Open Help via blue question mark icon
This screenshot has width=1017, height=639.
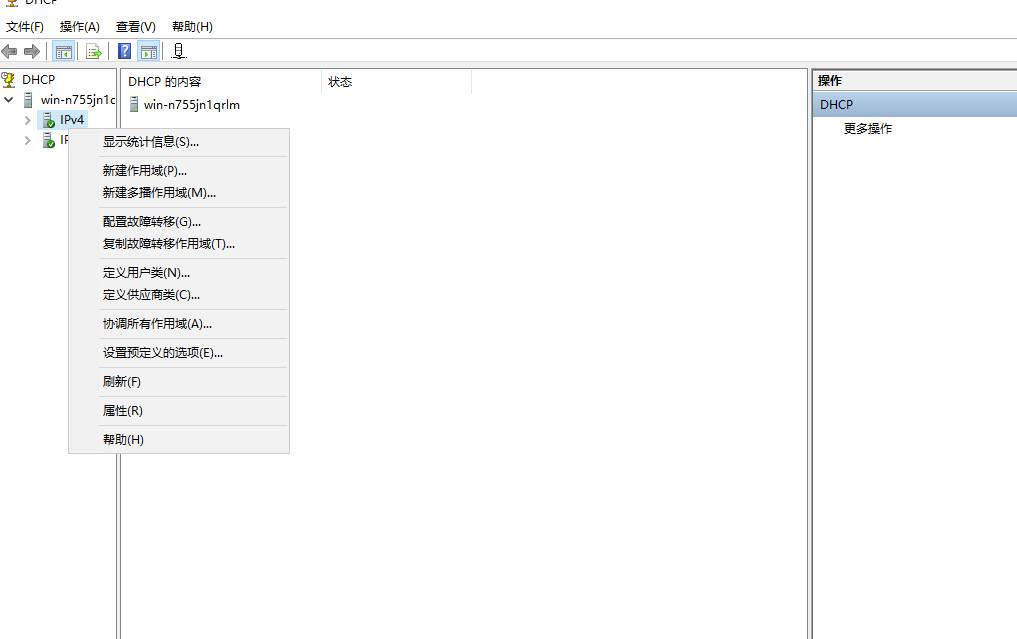click(125, 51)
